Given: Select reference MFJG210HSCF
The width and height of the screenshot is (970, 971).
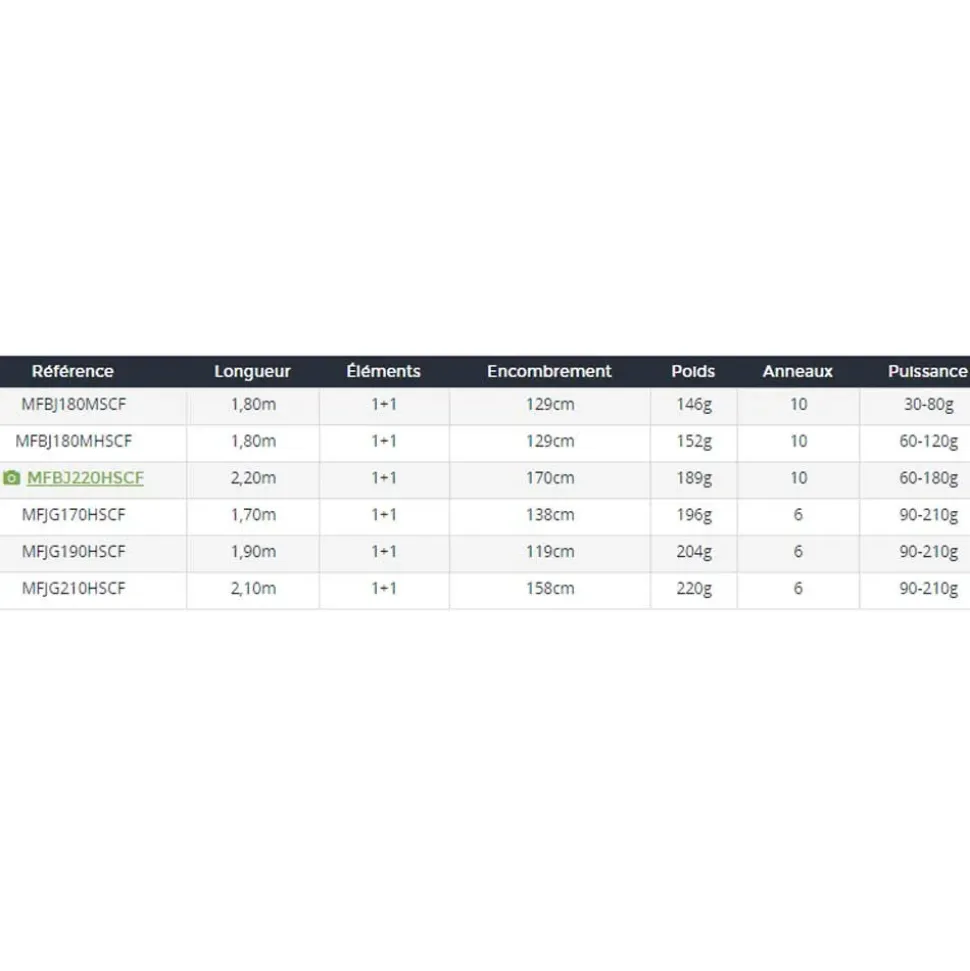Looking at the screenshot, I should point(74,588).
